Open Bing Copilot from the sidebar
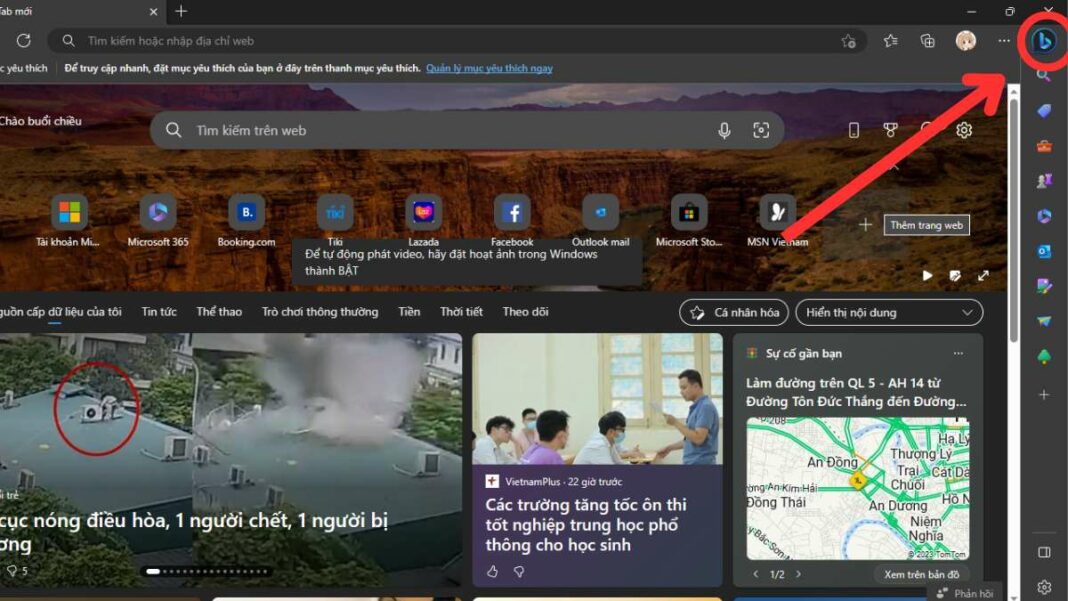 tap(1043, 41)
